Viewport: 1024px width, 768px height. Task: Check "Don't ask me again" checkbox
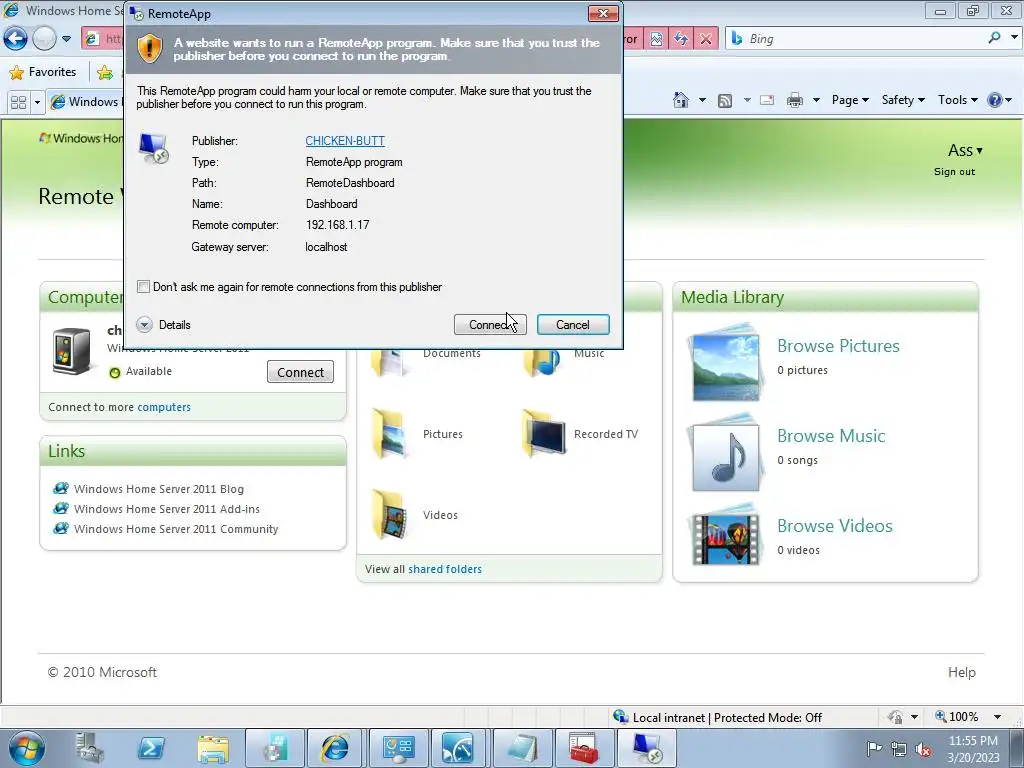click(x=143, y=287)
